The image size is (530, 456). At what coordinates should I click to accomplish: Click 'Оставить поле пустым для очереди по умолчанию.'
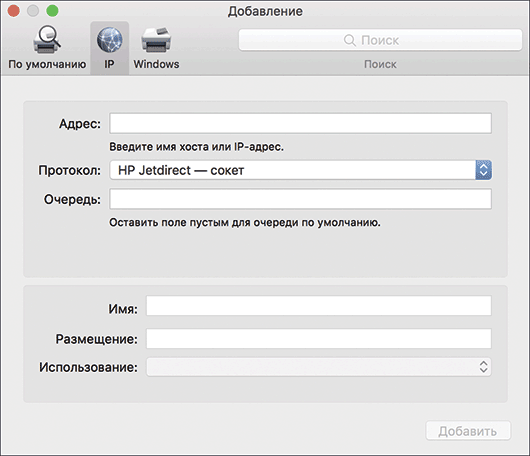(245, 222)
